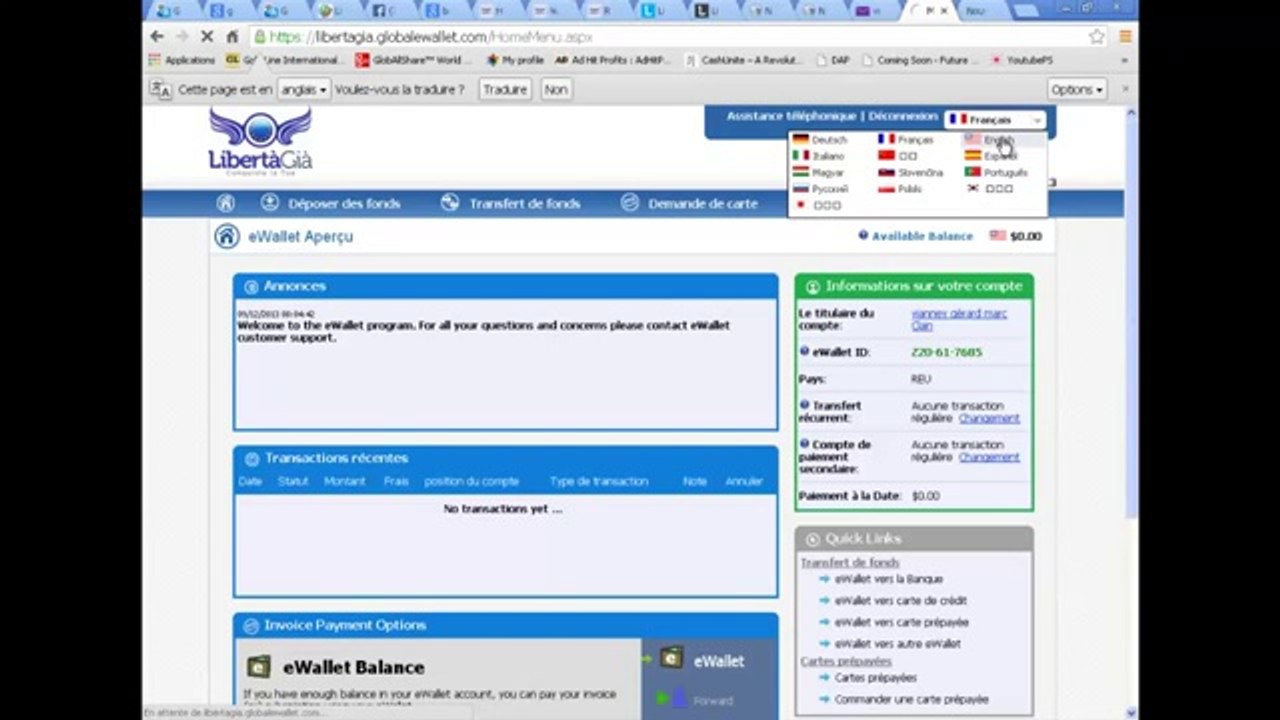This screenshot has height=720, width=1280.
Task: Click the home icon in the blue navigation bar
Action: 226,203
